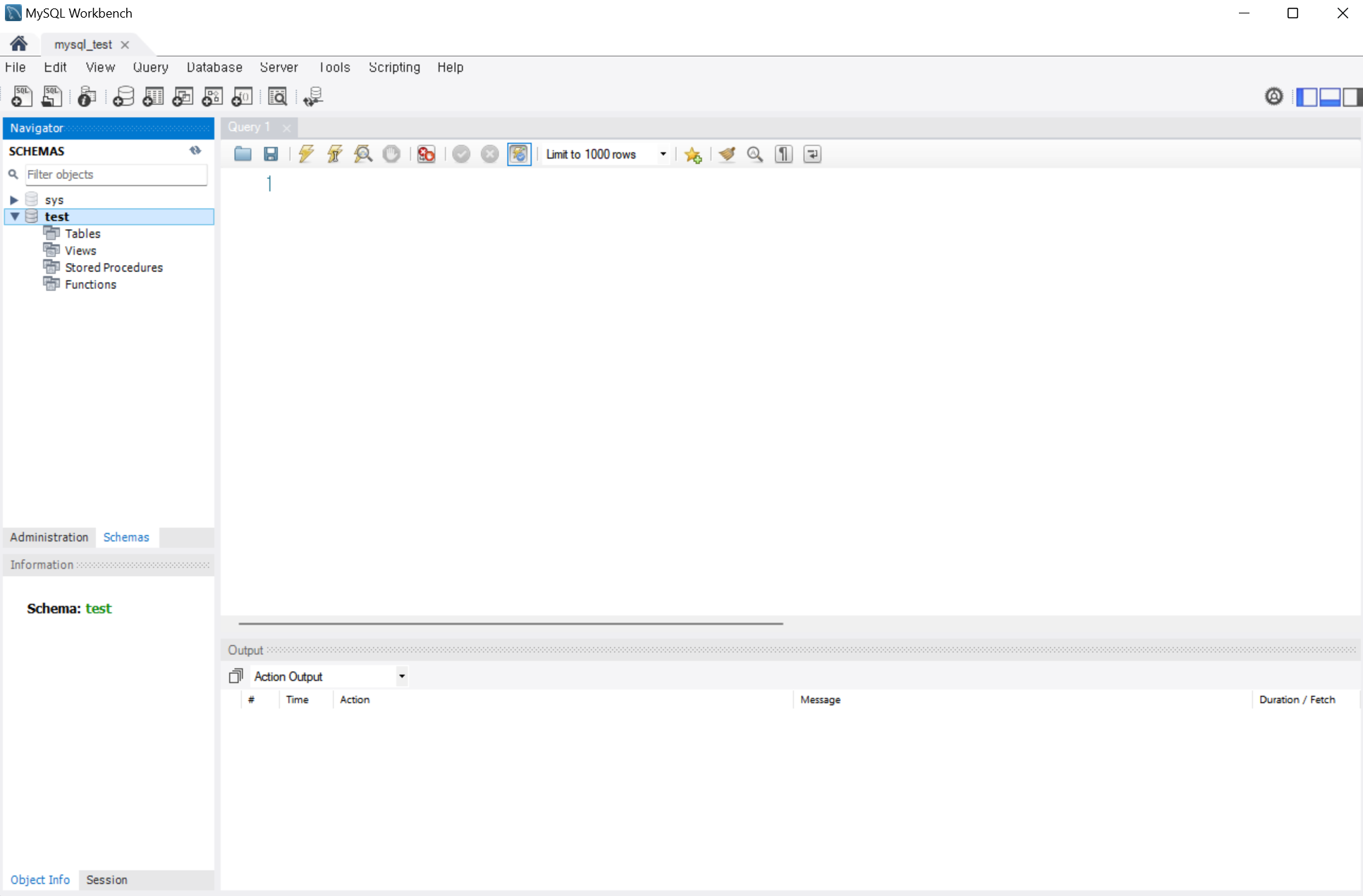This screenshot has width=1363, height=896.
Task: Click the Explain query magnifier lightning icon
Action: click(363, 154)
